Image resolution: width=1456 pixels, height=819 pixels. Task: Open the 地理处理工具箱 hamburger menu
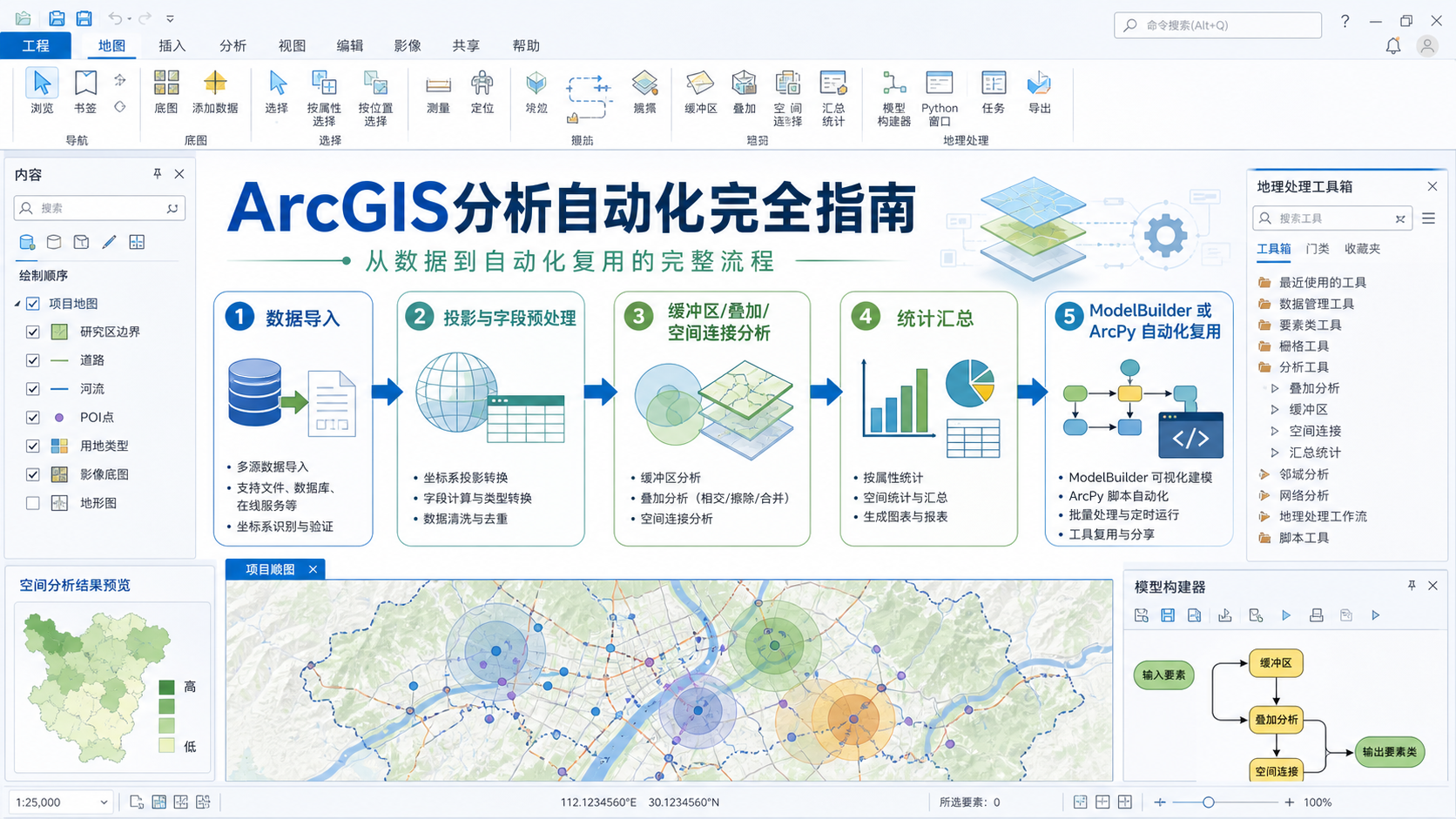click(x=1429, y=218)
